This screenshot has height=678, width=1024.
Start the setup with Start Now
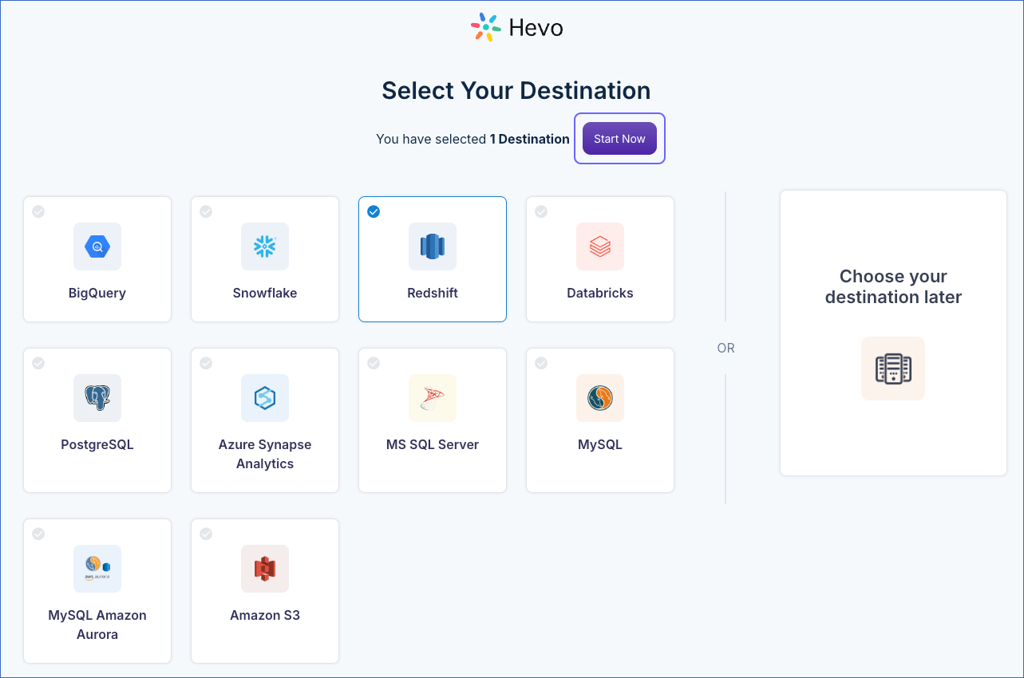tap(619, 138)
